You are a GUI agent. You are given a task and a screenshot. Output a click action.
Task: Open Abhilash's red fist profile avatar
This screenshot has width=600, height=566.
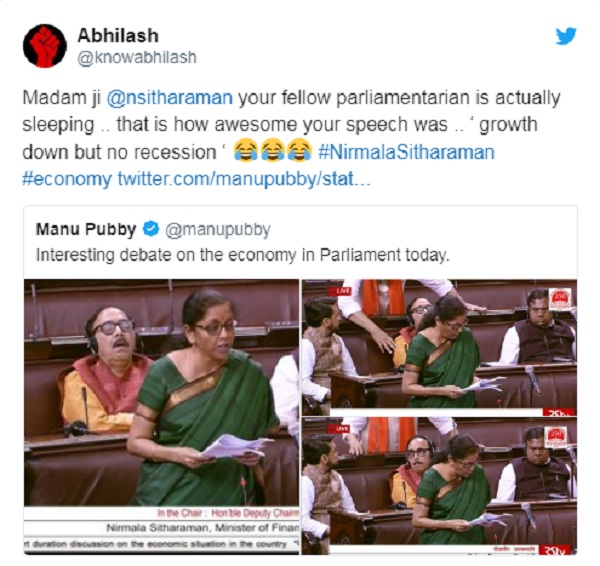coord(45,46)
